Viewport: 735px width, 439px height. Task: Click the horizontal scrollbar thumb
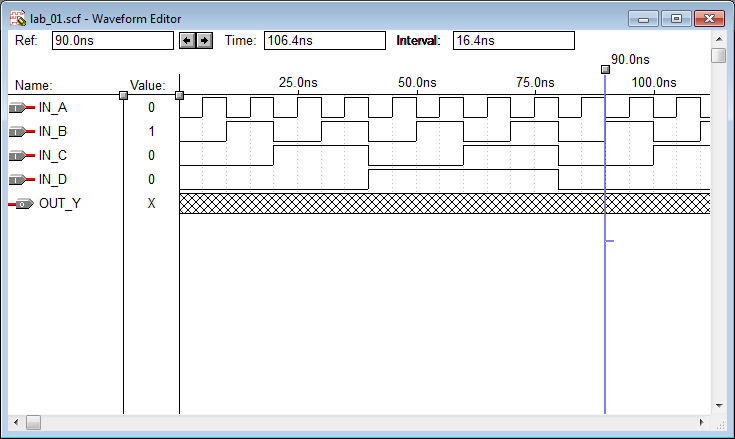pyautogui.click(x=33, y=423)
